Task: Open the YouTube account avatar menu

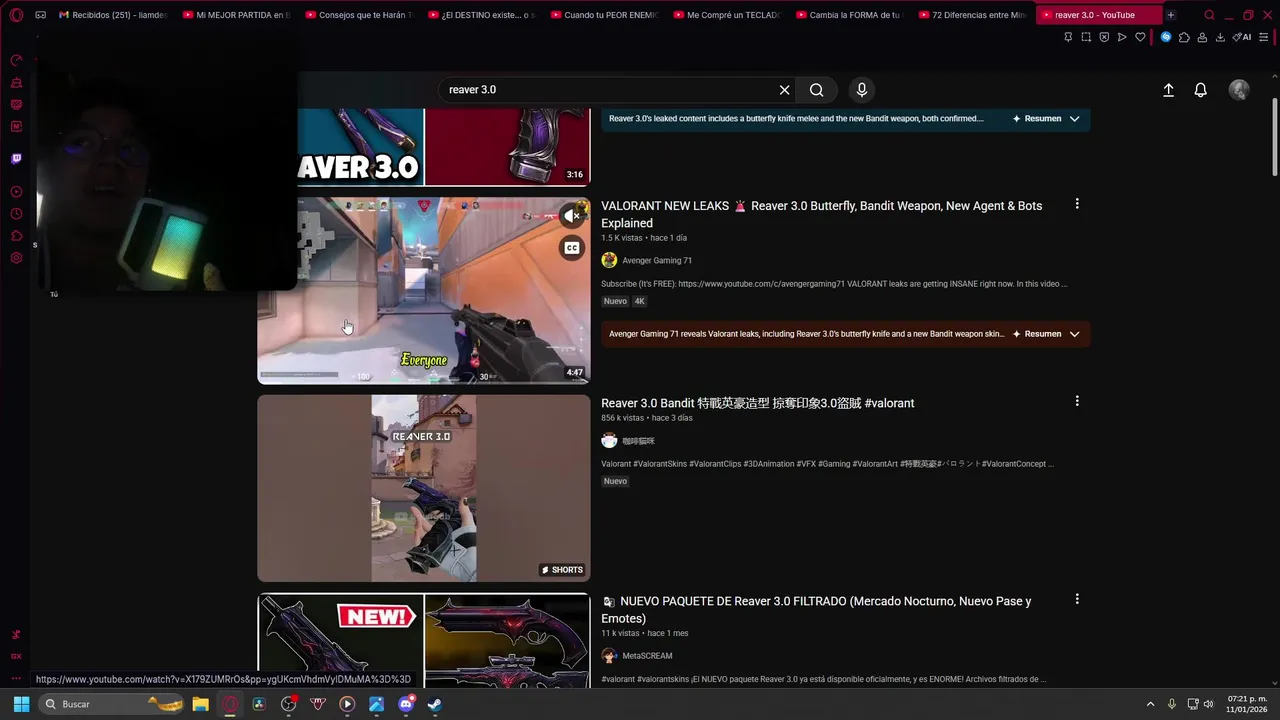Action: 1239,90
